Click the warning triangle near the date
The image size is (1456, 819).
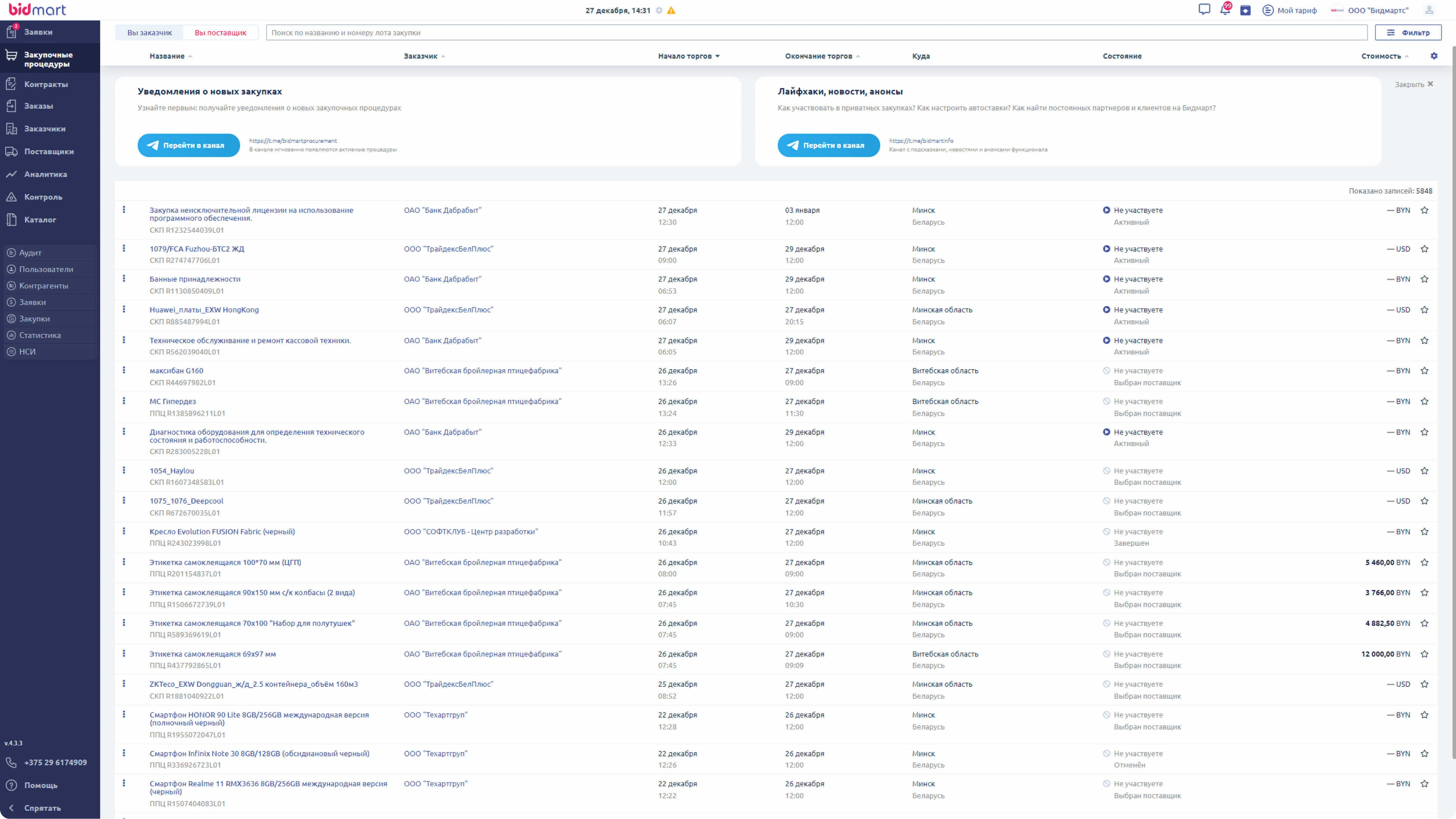click(671, 11)
